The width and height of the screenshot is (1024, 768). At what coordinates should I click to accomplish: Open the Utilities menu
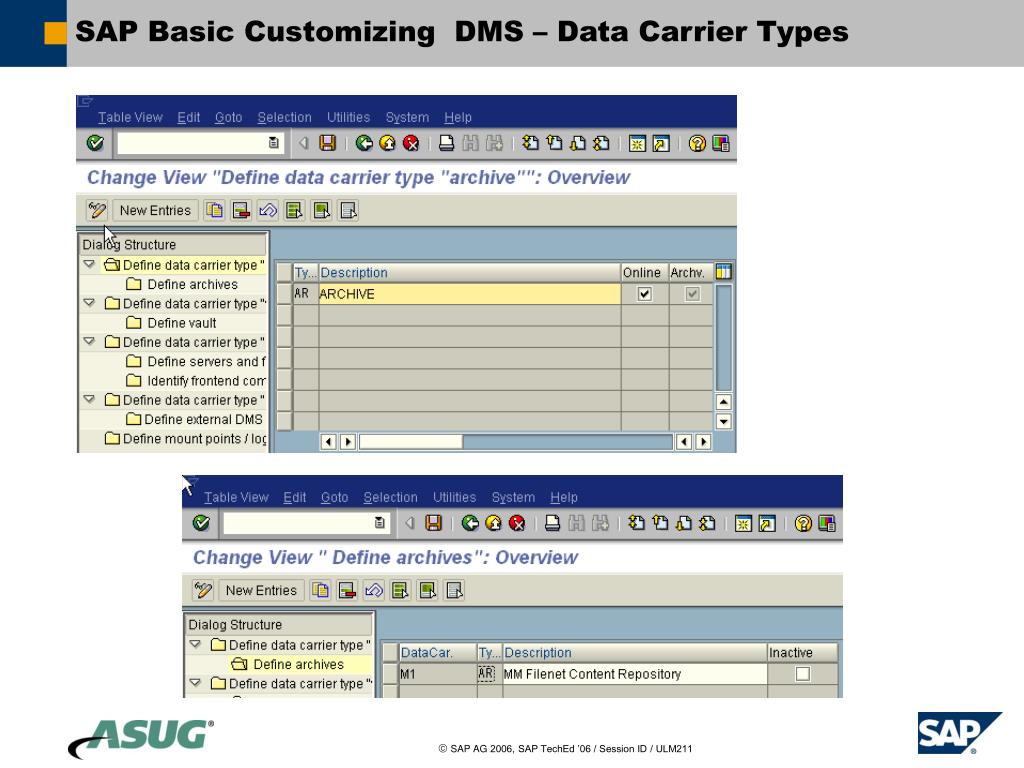pyautogui.click(x=348, y=117)
